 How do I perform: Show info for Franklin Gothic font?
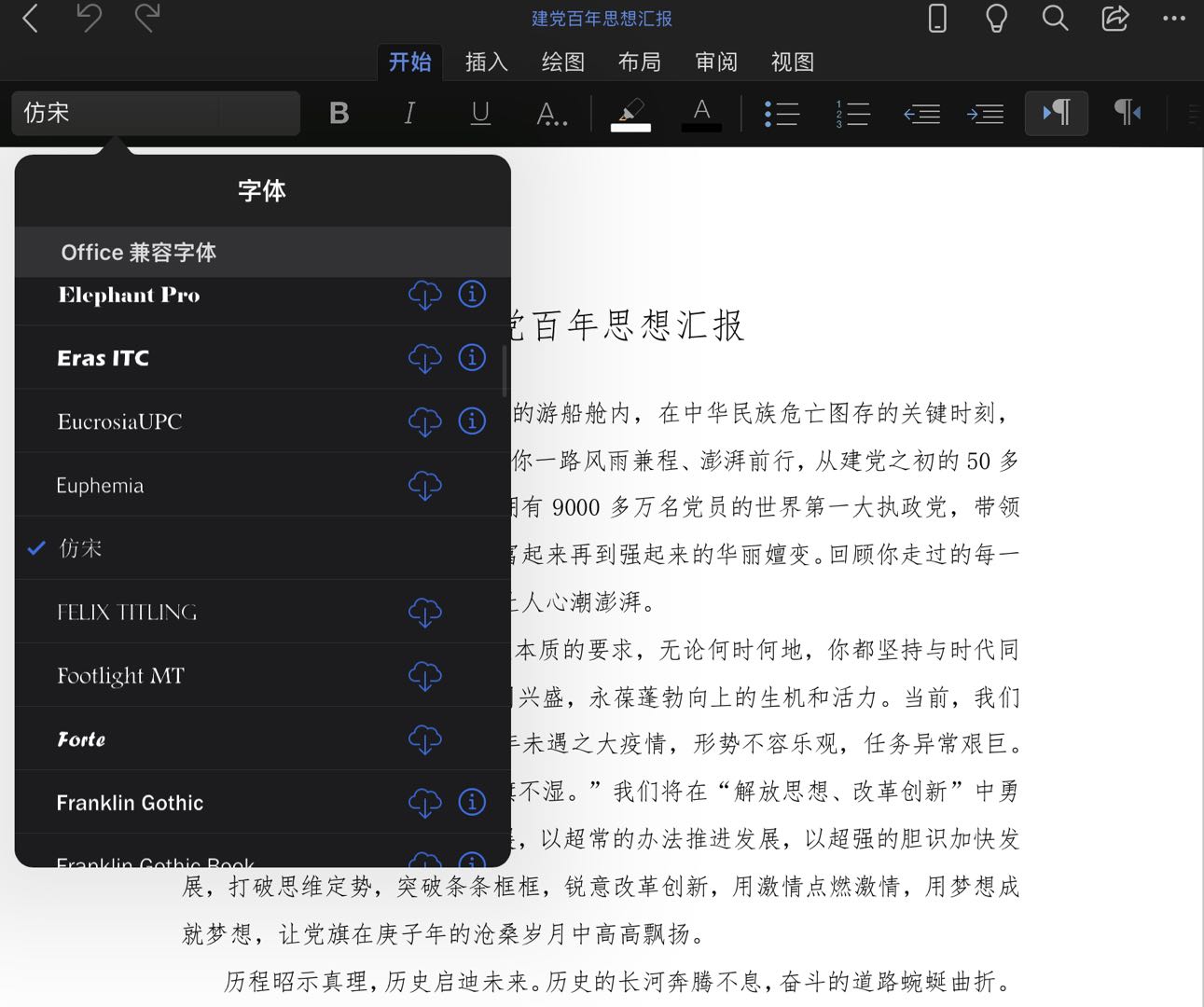tap(472, 801)
